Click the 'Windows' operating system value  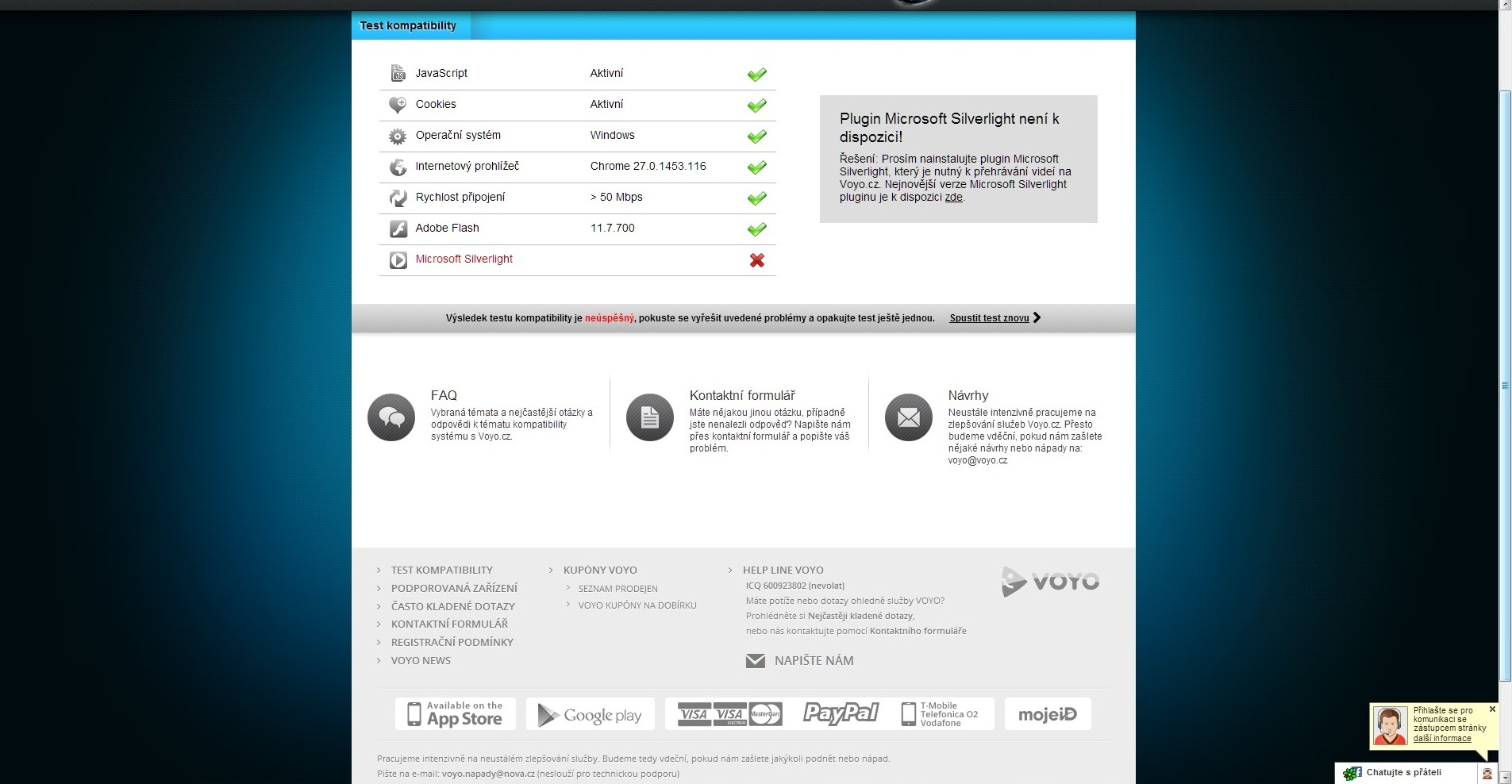[612, 135]
